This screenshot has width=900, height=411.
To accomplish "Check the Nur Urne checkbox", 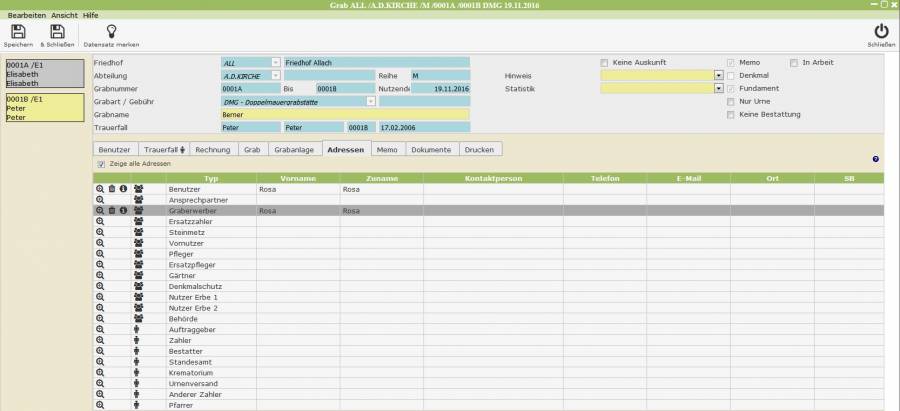I will (x=731, y=101).
